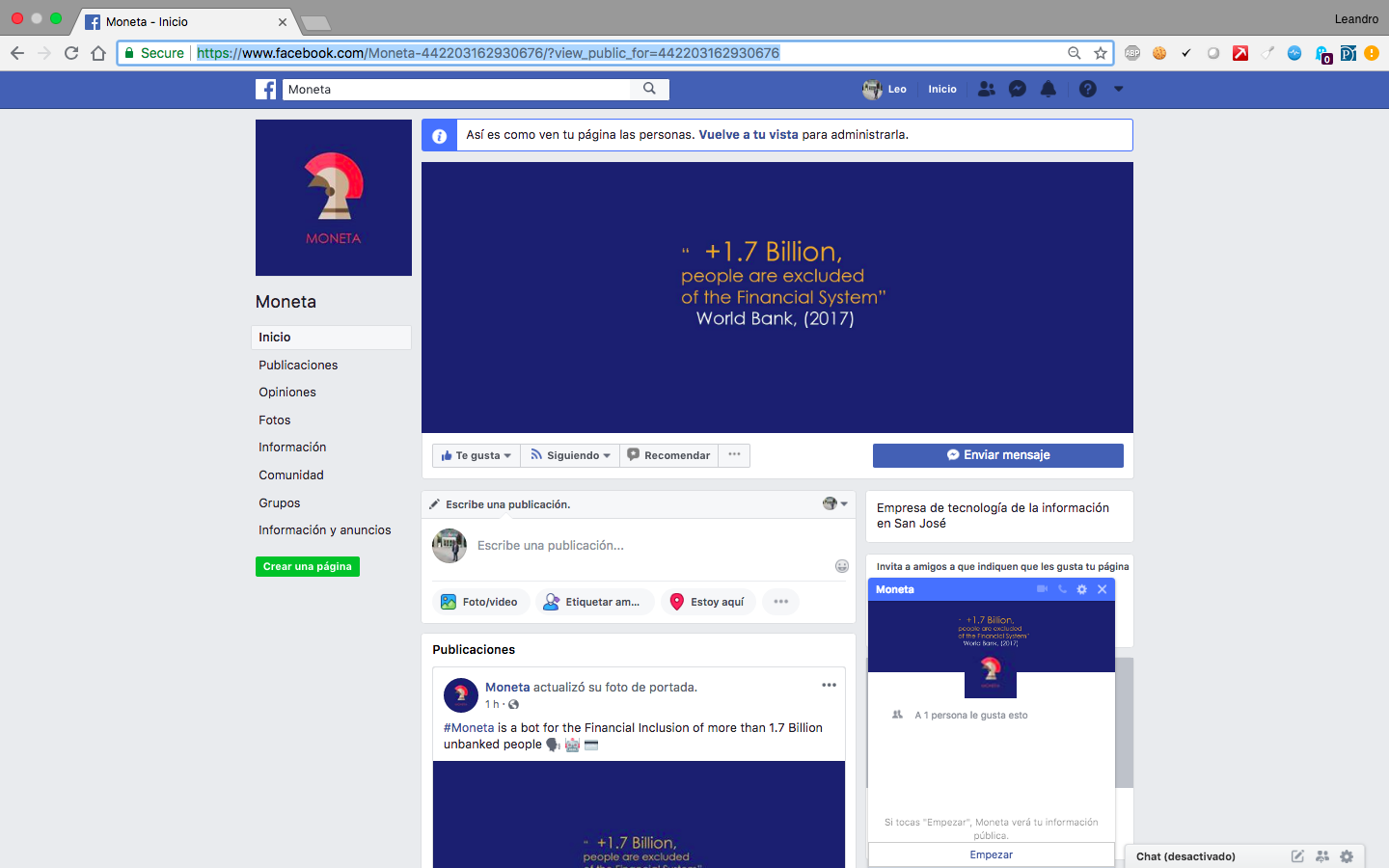Open Moneta chat options gear
This screenshot has height=868, width=1389.
click(1081, 589)
